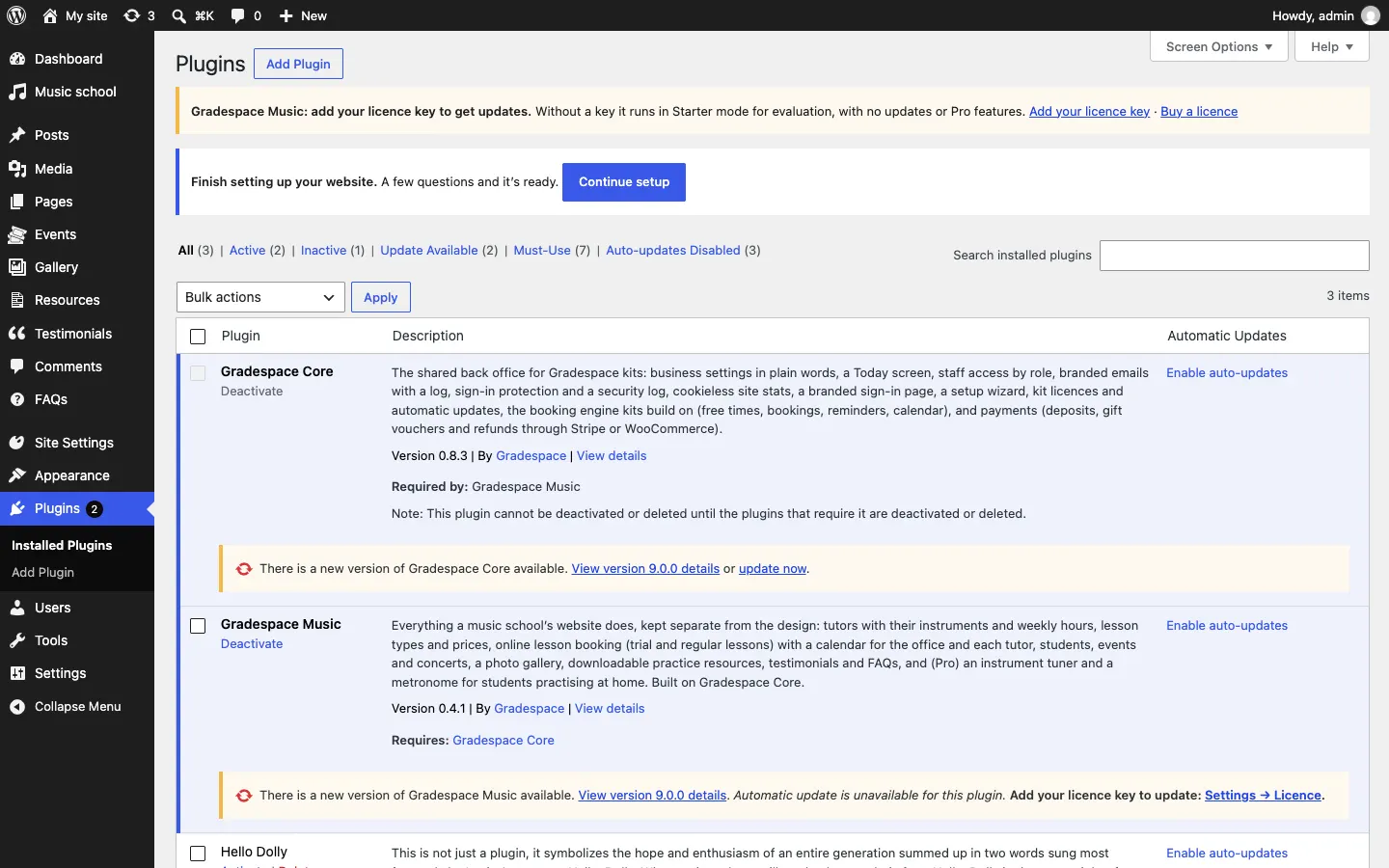Click the admin user avatar
The image size is (1389, 868).
(1370, 15)
